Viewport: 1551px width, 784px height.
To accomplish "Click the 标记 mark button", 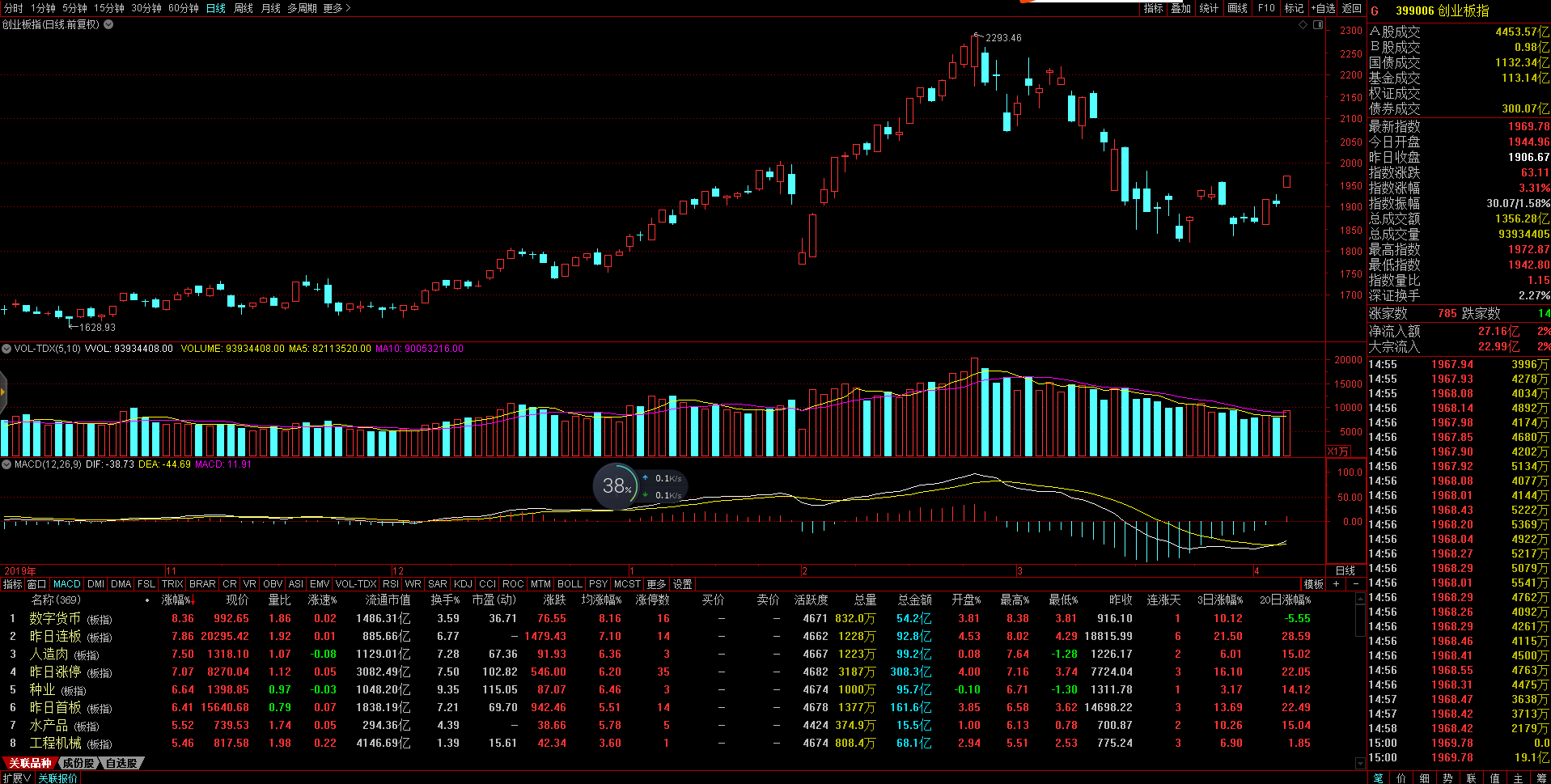I will point(1294,8).
